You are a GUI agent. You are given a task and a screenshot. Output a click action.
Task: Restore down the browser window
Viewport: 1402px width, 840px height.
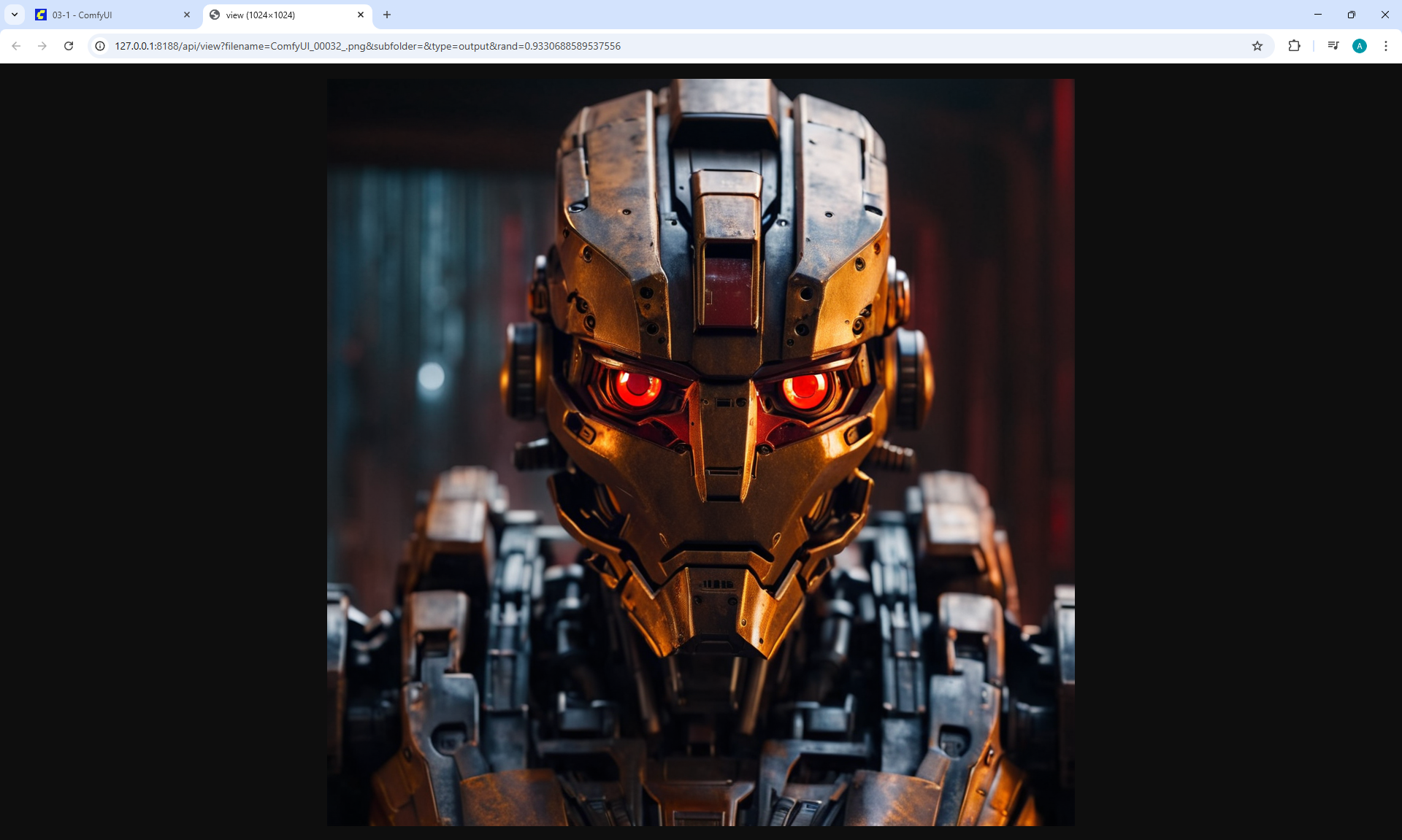tap(1352, 15)
